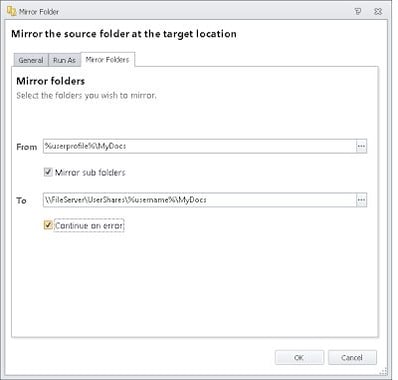
Task: Select the Mirror Folders tab
Action: pos(107,60)
